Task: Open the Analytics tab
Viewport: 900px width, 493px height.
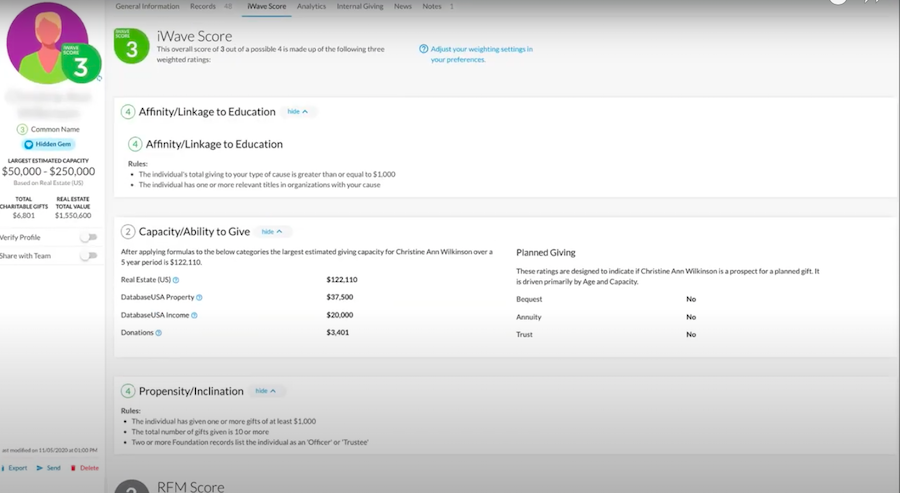Action: [x=311, y=6]
